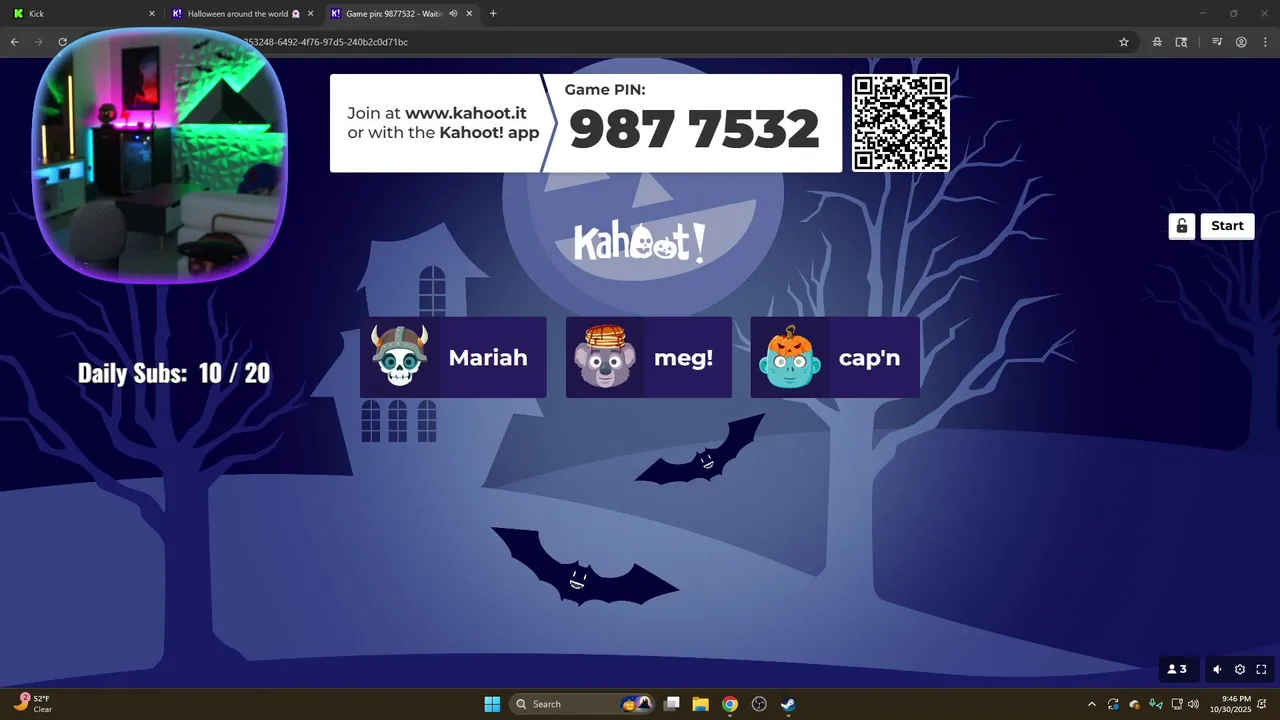Click the cloud tray icon
Screen dimensions: 1280x720
(x=1135, y=704)
